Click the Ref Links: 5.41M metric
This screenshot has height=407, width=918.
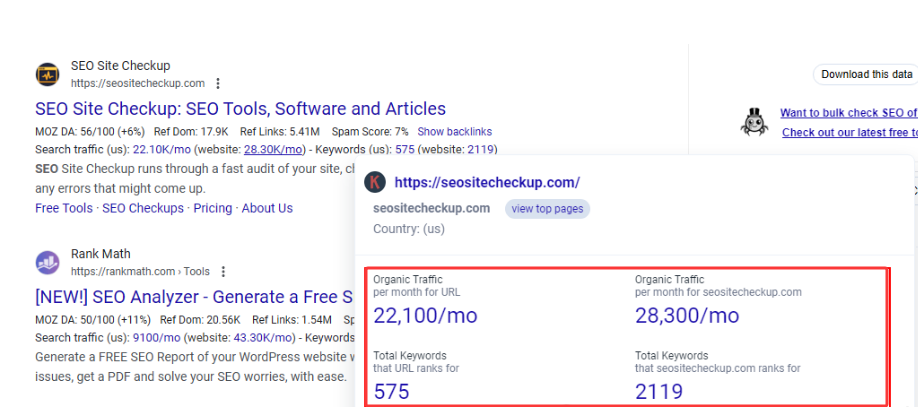point(280,132)
